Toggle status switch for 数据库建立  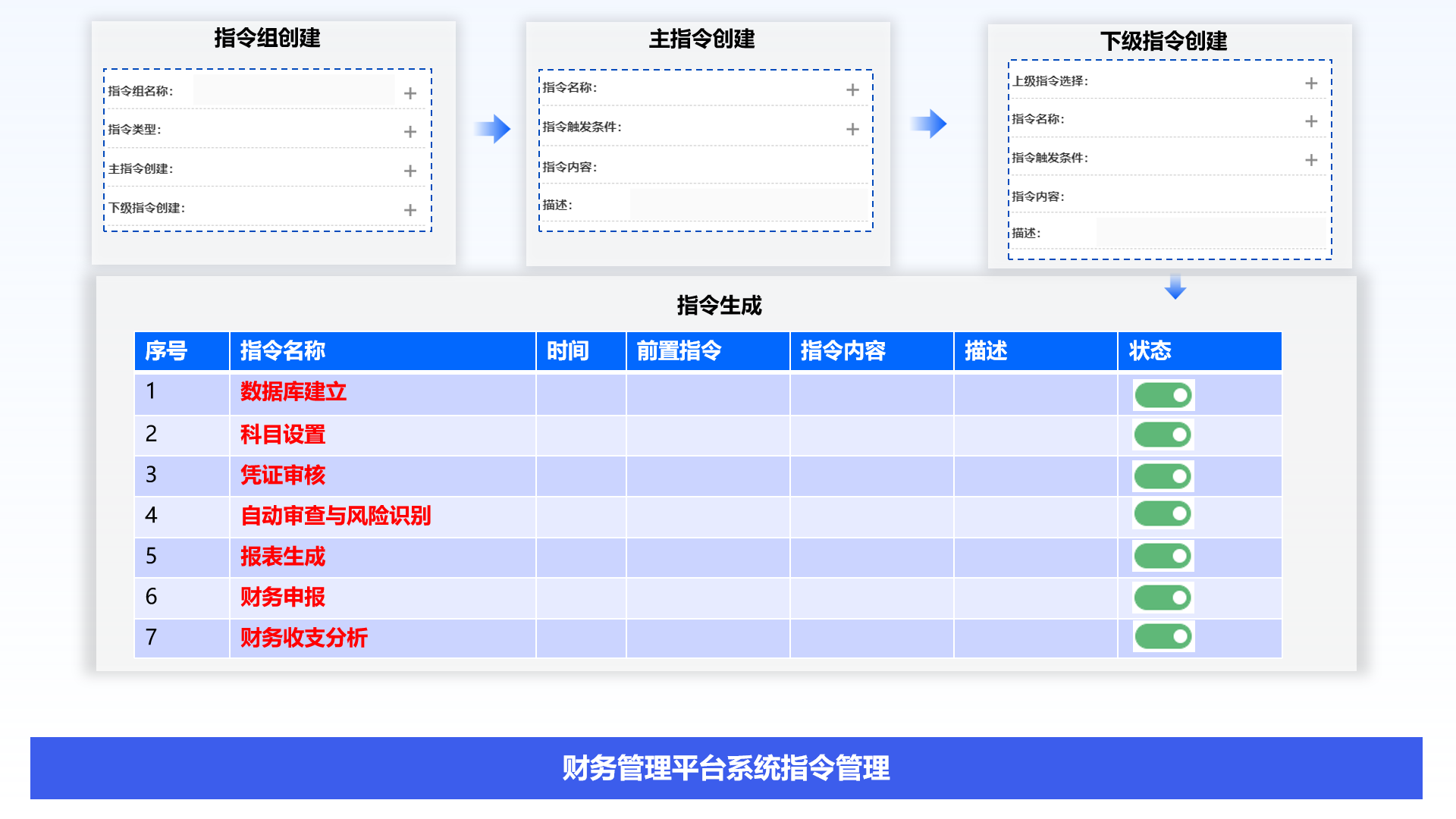coord(1163,395)
